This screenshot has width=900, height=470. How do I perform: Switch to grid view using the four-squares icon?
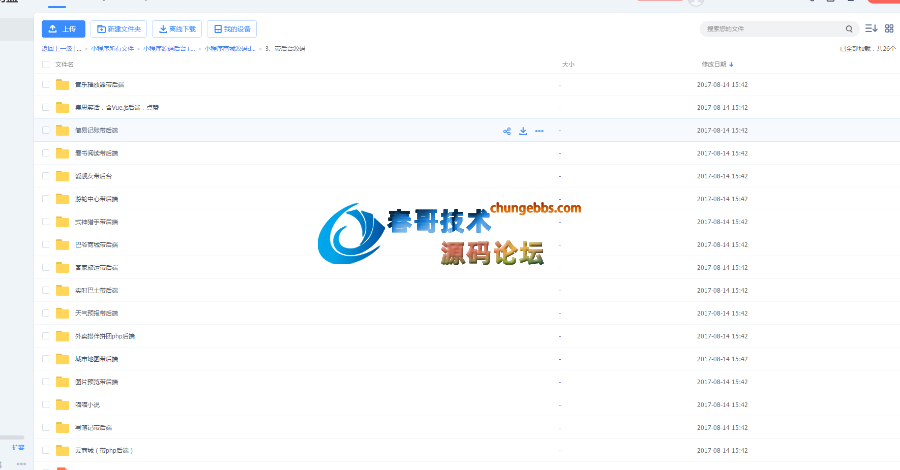(889, 29)
